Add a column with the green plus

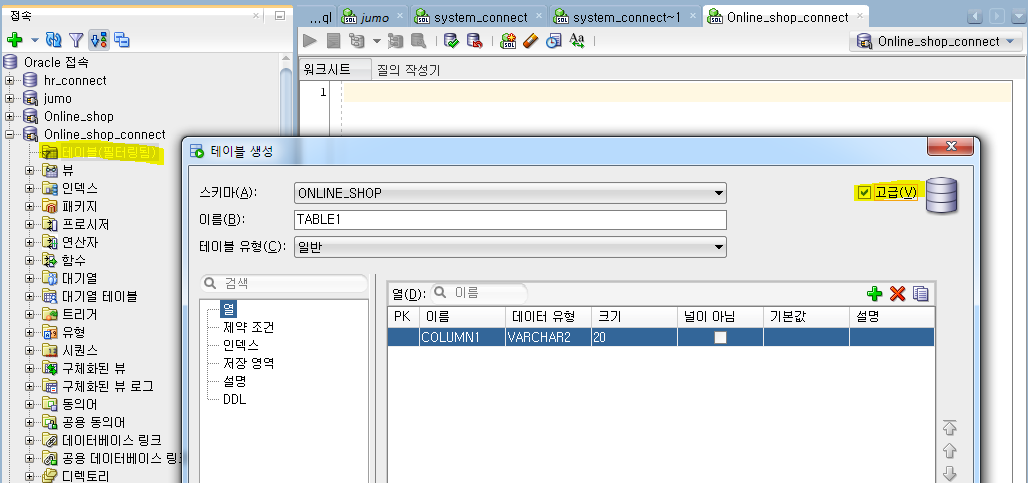[875, 293]
